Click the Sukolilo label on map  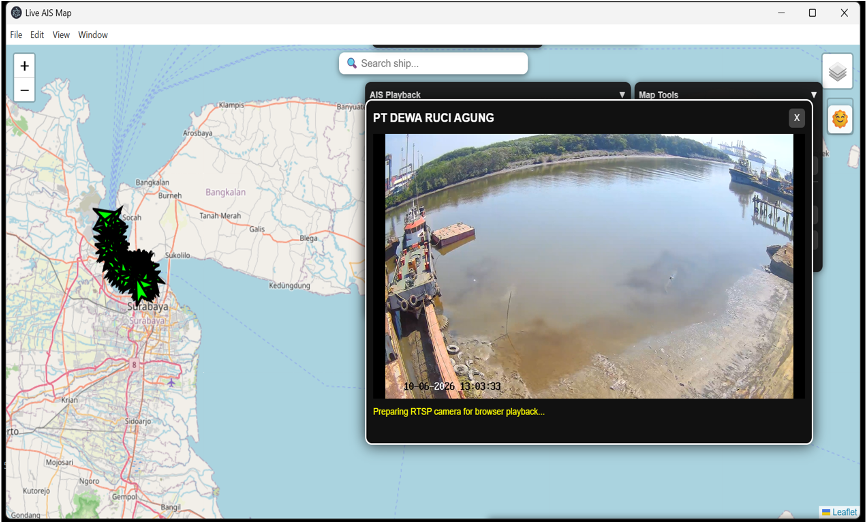tap(178, 255)
